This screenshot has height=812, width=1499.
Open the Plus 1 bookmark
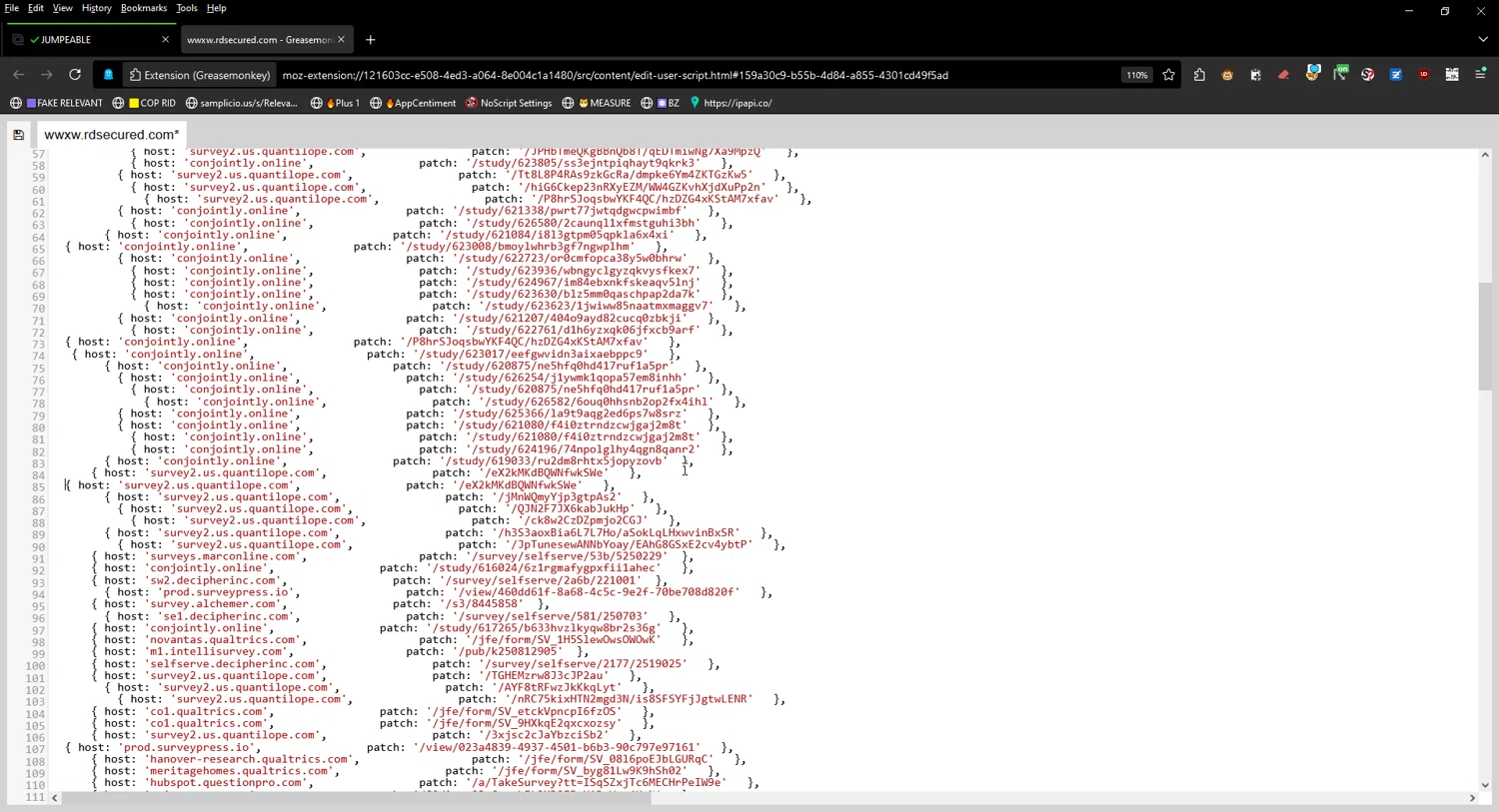[335, 103]
